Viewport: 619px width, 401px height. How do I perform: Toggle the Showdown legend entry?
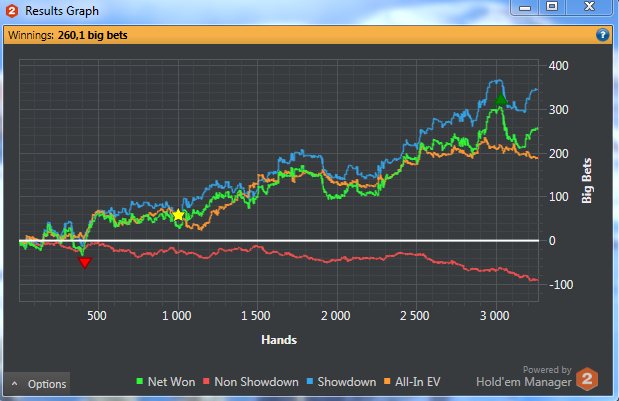click(x=341, y=382)
